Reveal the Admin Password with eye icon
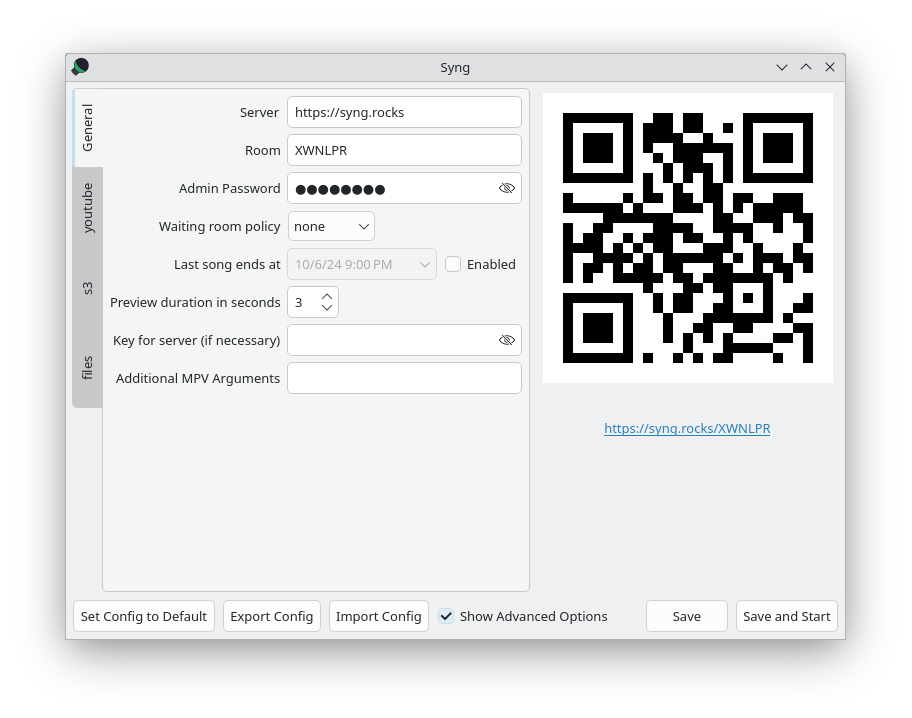Image resolution: width=912 pixels, height=718 pixels. [x=507, y=189]
